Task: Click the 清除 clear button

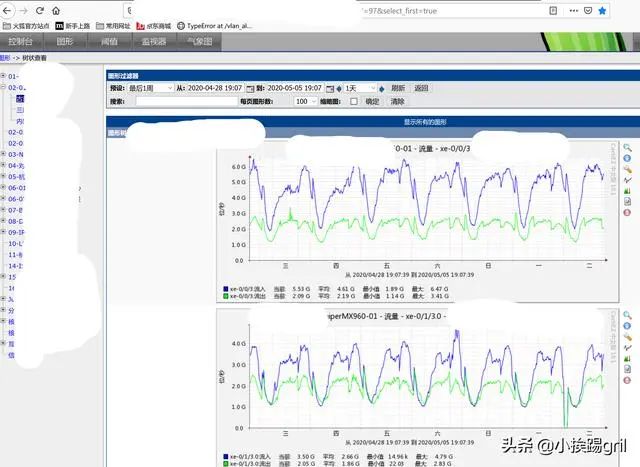Action: point(398,101)
